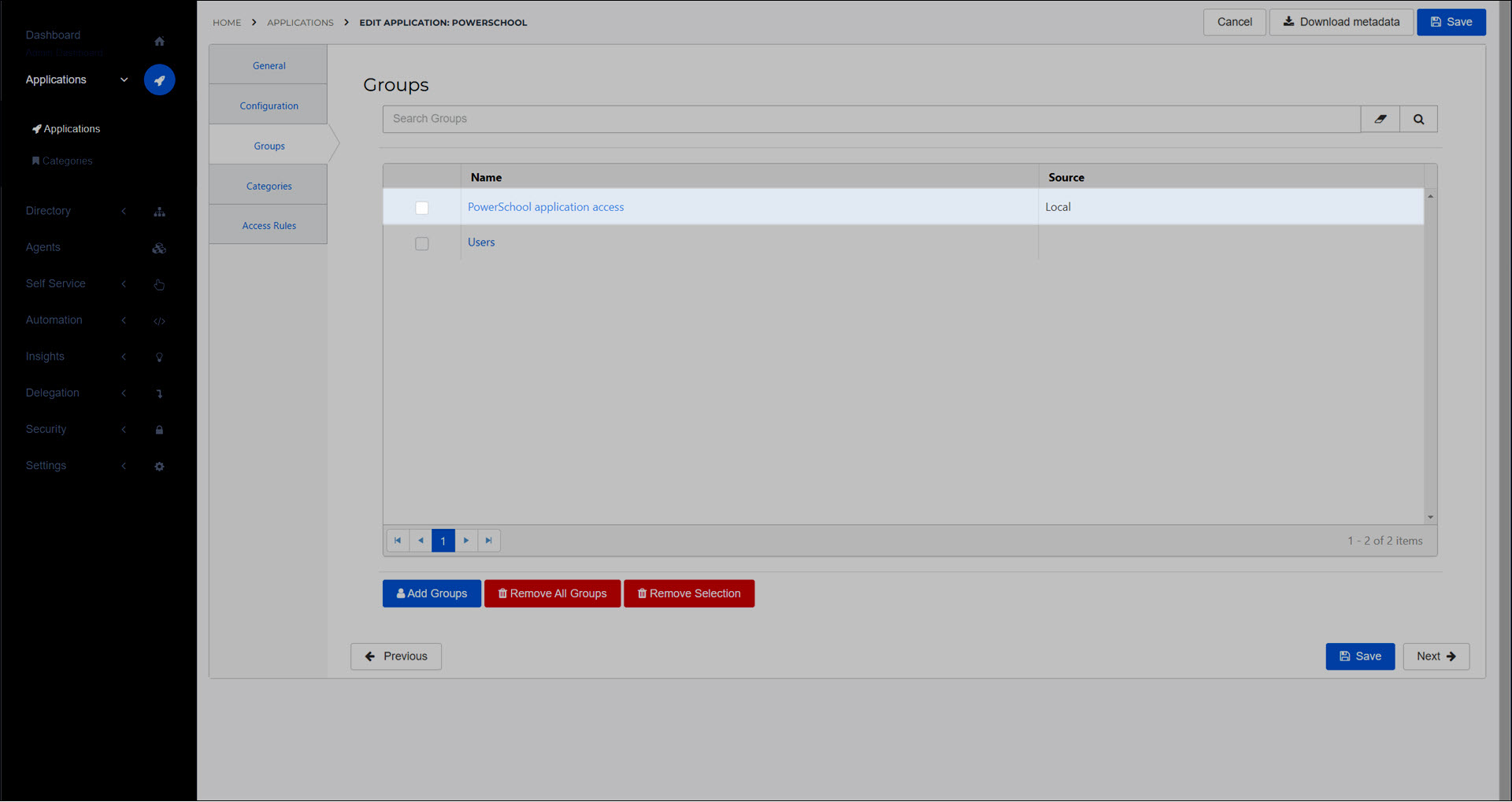Expand the Settings menu chevron
The image size is (1512, 802).
coord(124,466)
